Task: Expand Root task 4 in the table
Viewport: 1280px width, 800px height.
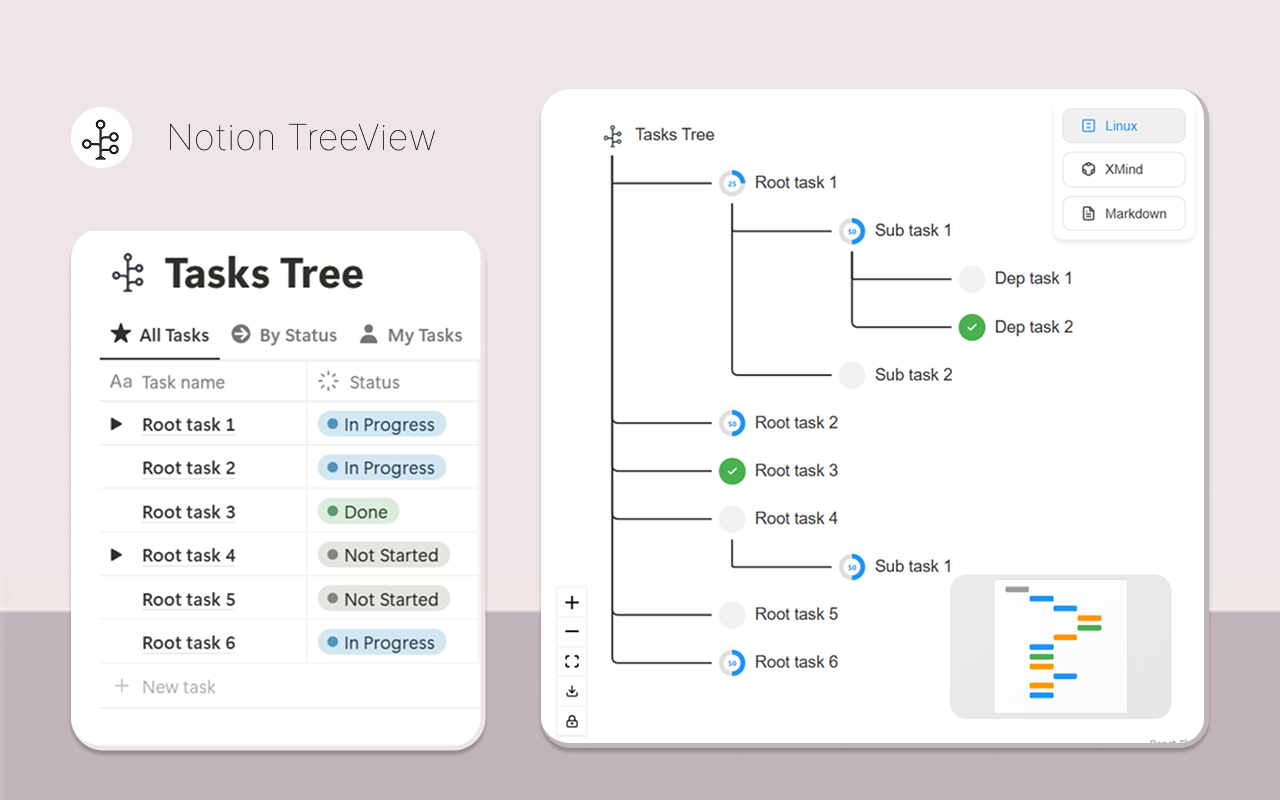Action: point(116,554)
